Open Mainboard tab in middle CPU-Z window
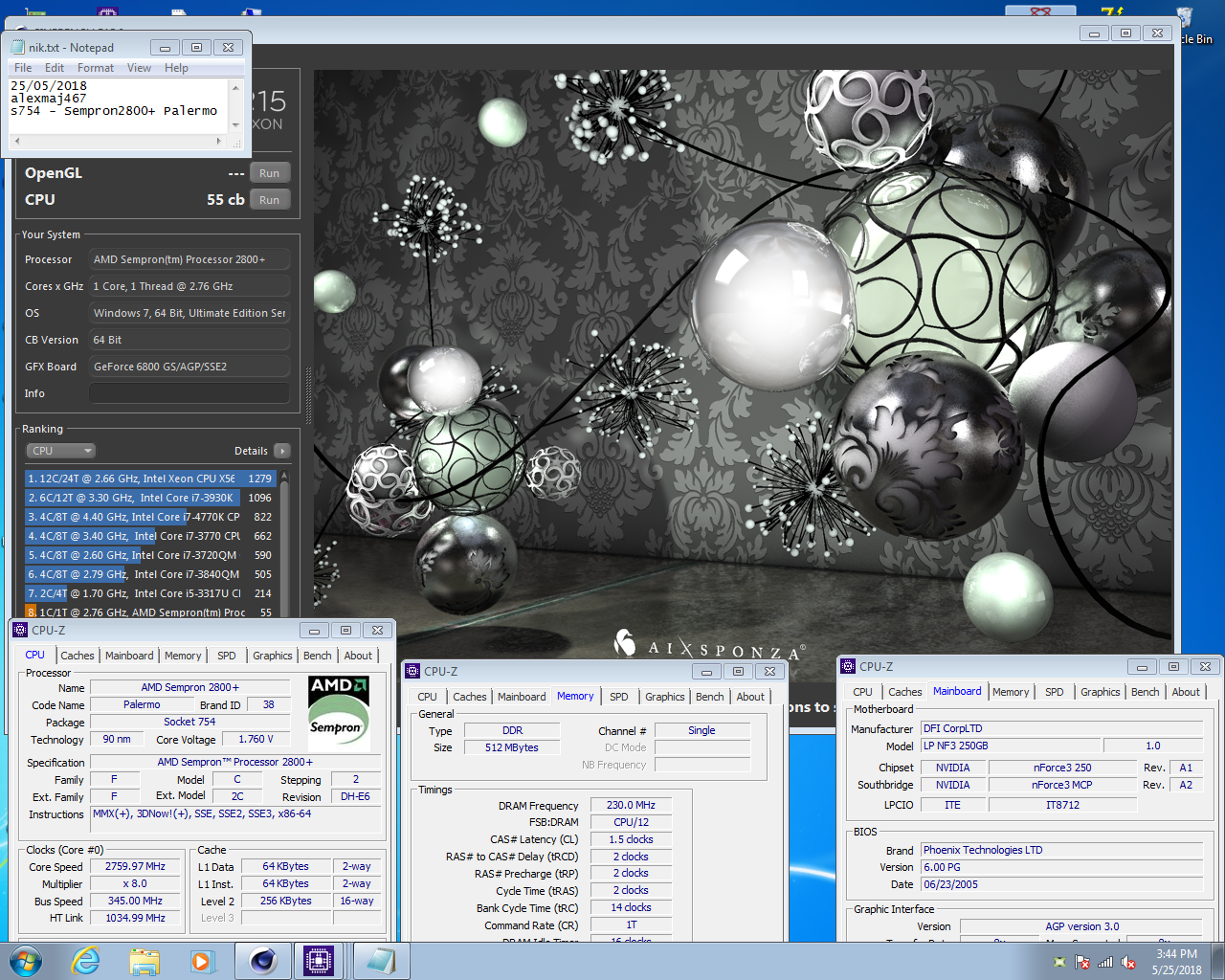Screen dimensions: 1225x980 (x=522, y=697)
